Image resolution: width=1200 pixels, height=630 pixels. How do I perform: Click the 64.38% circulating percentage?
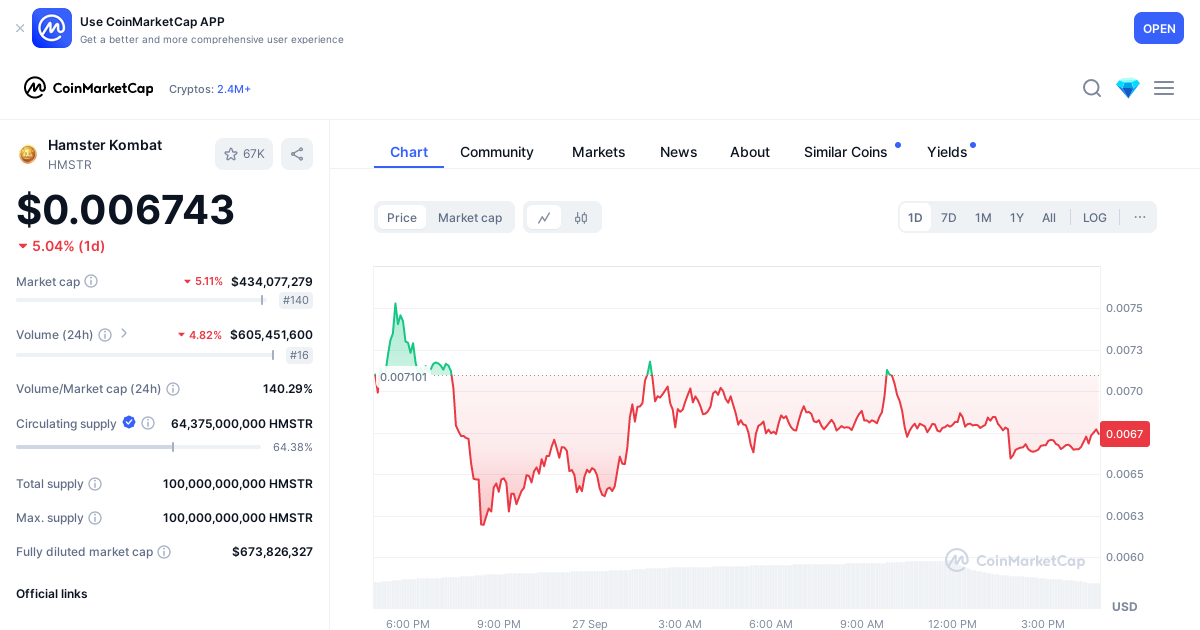pos(293,447)
